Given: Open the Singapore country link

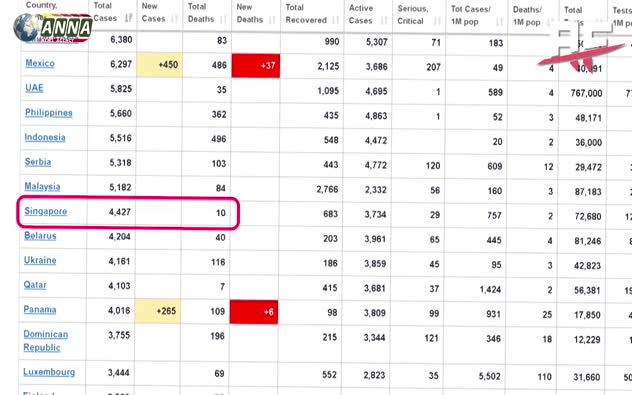Looking at the screenshot, I should tap(46, 211).
